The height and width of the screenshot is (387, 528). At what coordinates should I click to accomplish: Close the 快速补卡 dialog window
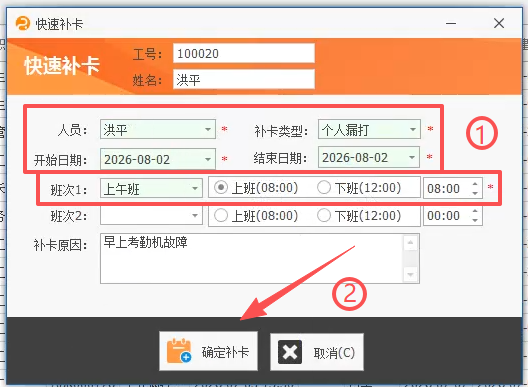pyautogui.click(x=499, y=23)
